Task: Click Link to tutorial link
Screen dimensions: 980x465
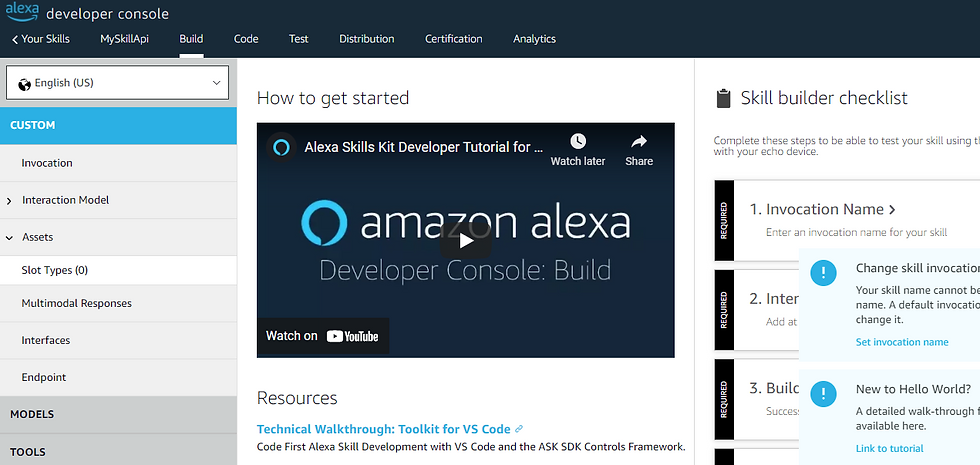Action: [x=889, y=449]
